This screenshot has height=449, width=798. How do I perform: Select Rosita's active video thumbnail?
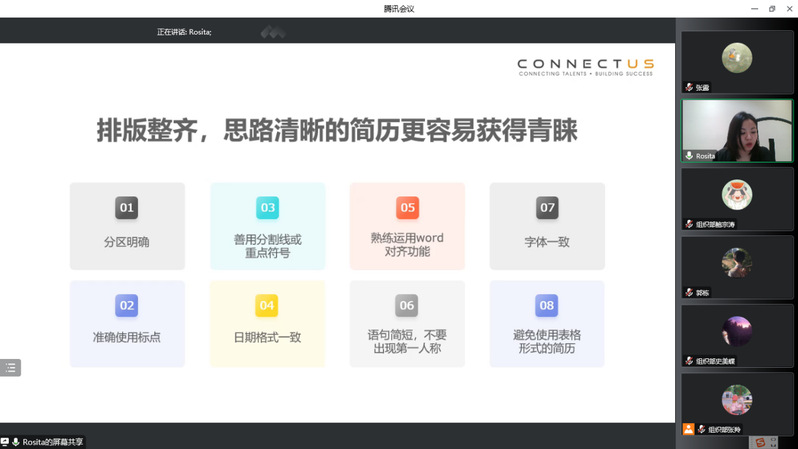point(737,129)
